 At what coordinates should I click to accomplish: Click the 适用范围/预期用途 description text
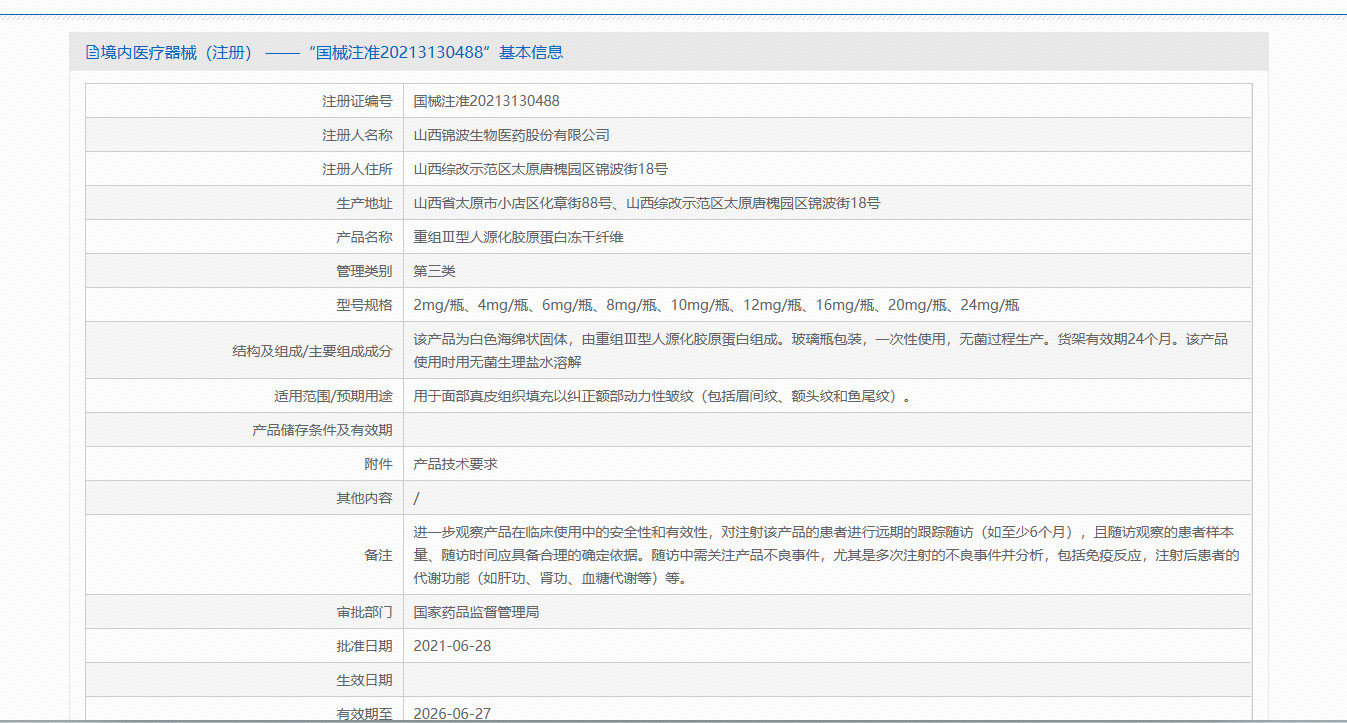(662, 396)
